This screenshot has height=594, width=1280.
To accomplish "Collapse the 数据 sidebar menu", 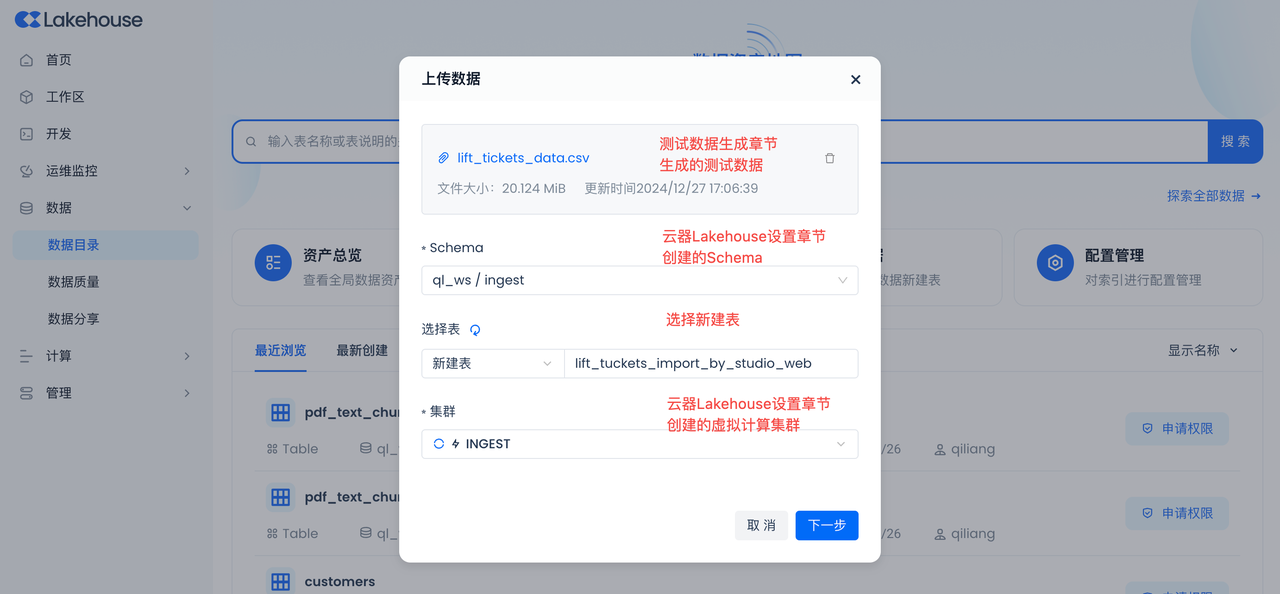I will (105, 208).
